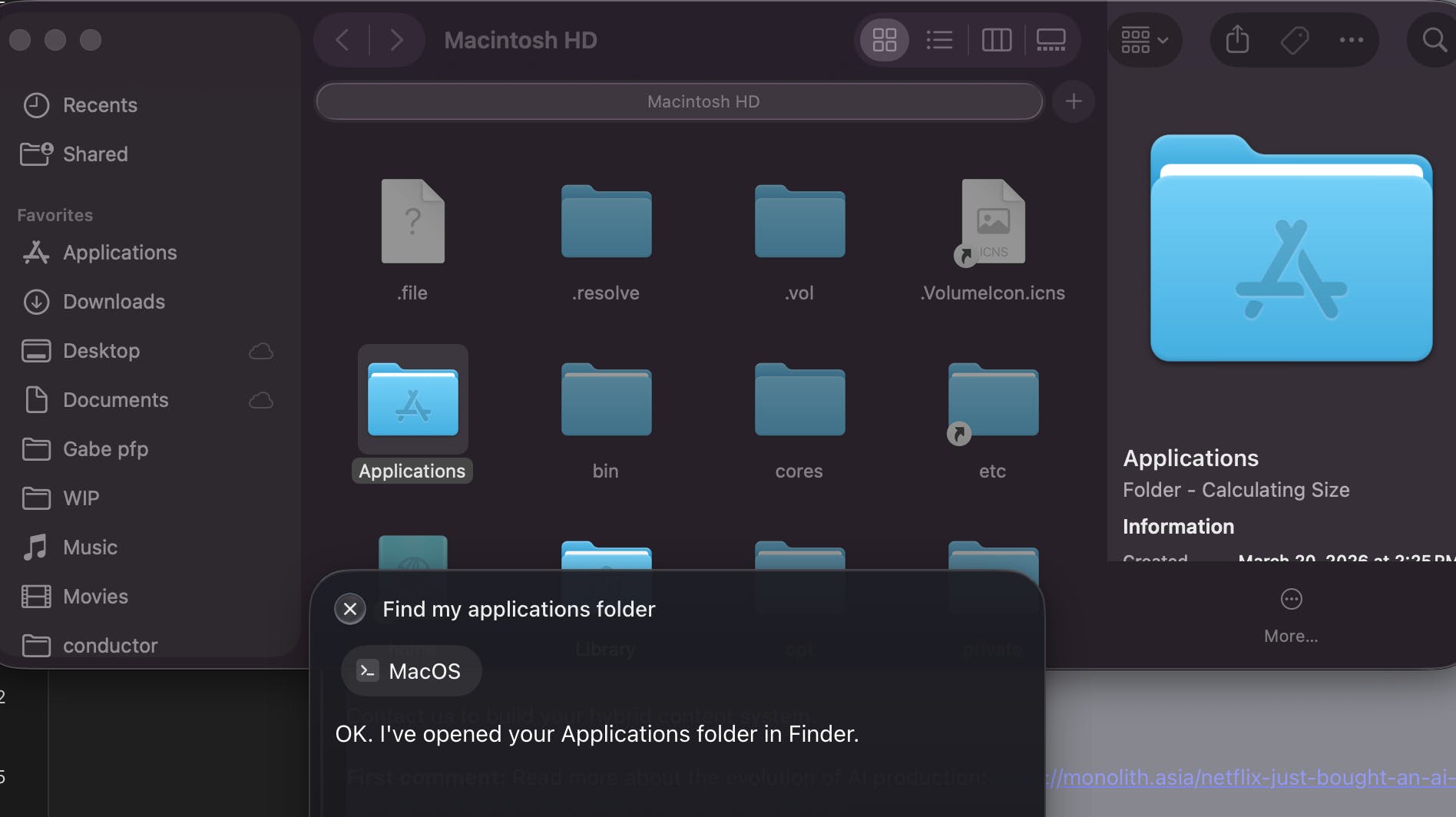Select the Applications folder icon in grid
Screen dimensions: 1456x817
point(413,399)
